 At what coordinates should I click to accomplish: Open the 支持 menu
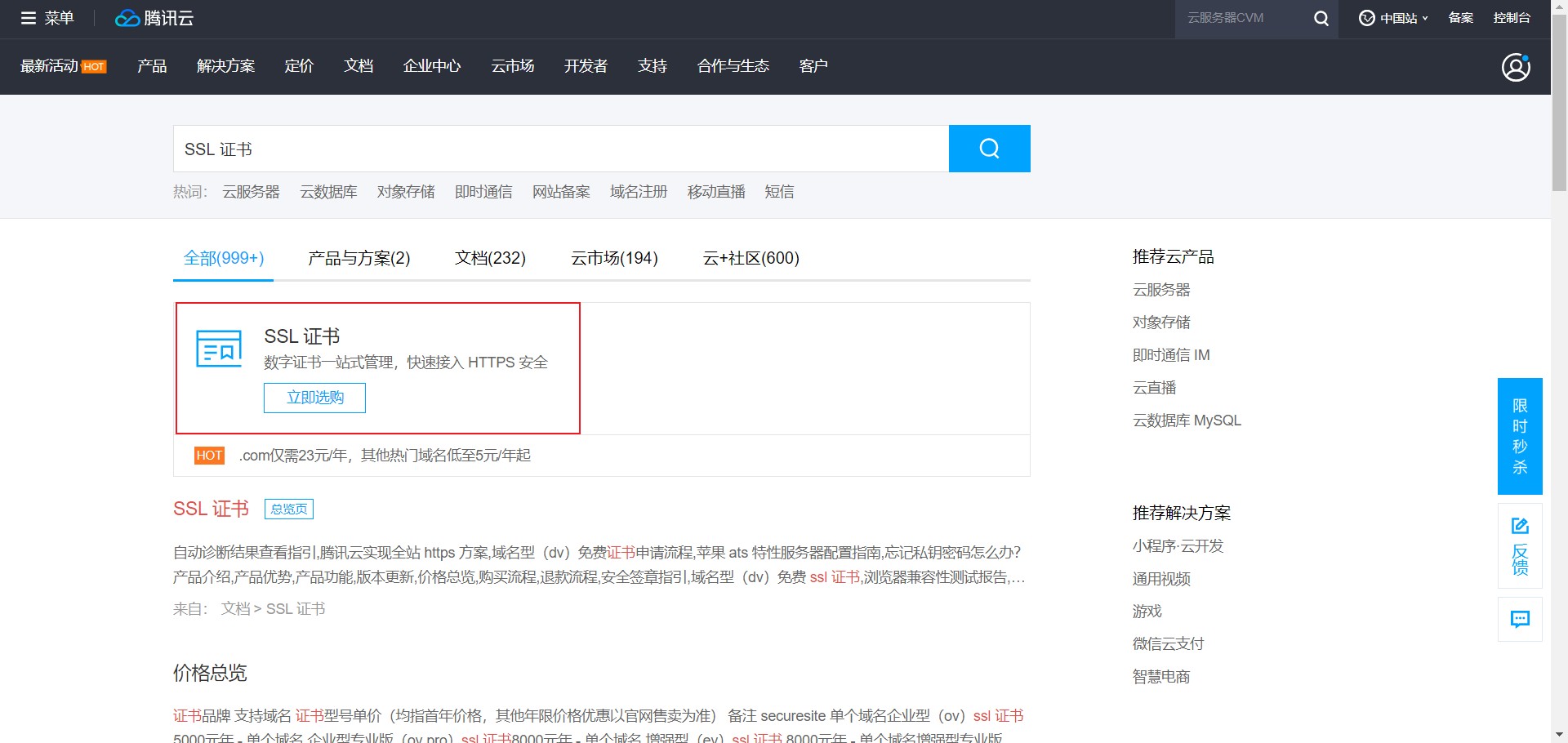point(653,66)
